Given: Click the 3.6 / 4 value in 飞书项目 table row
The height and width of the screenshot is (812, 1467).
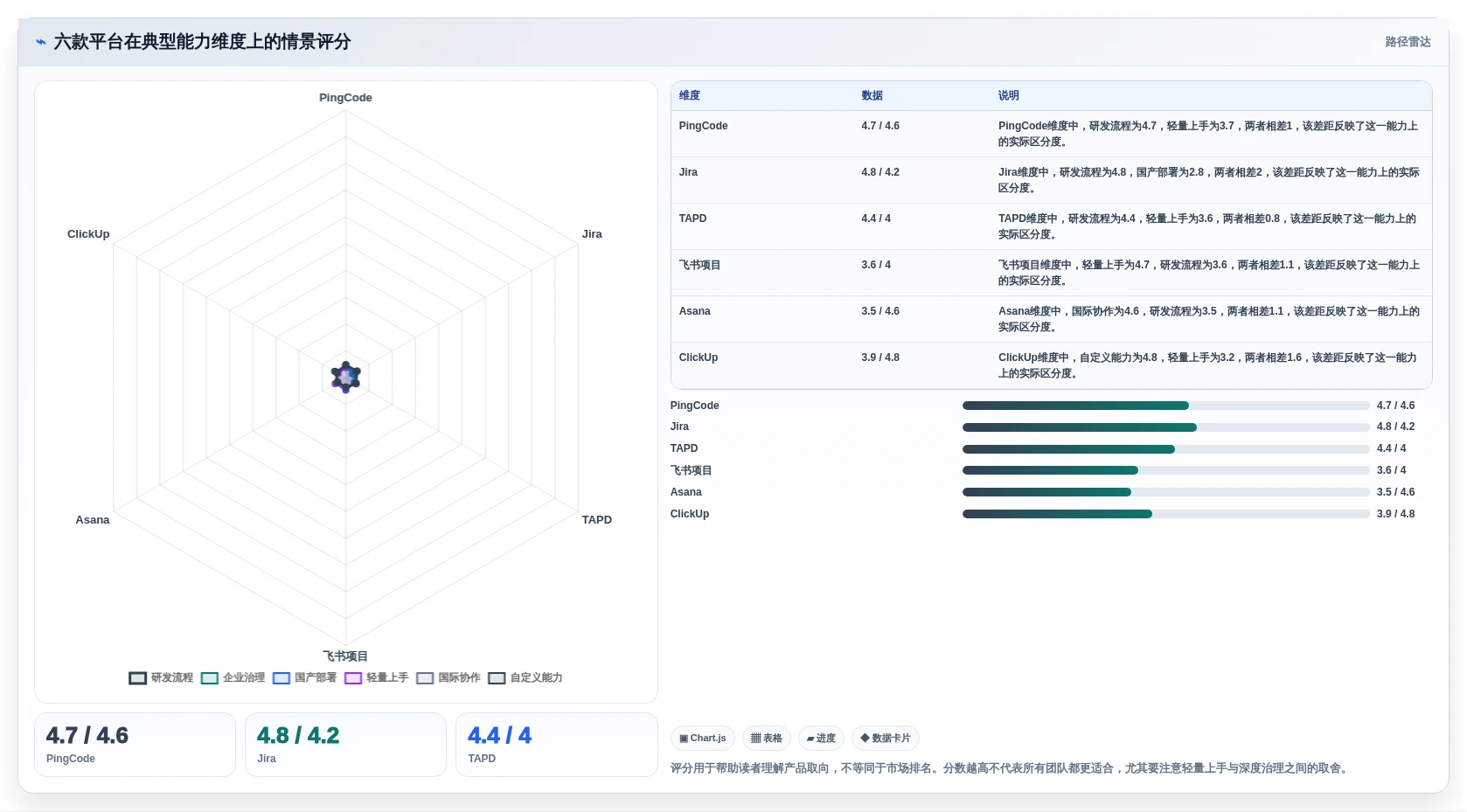Looking at the screenshot, I should (x=876, y=265).
